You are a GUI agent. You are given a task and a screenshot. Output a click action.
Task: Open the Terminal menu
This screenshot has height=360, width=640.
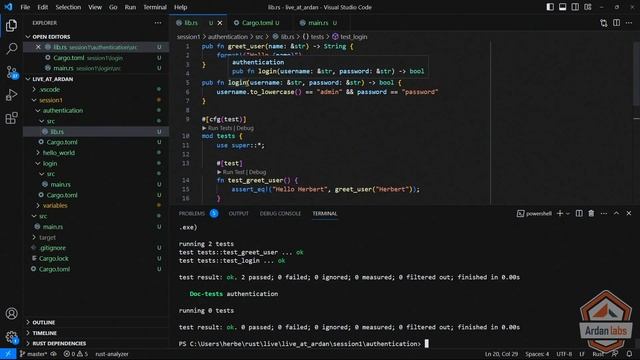tap(155, 7)
